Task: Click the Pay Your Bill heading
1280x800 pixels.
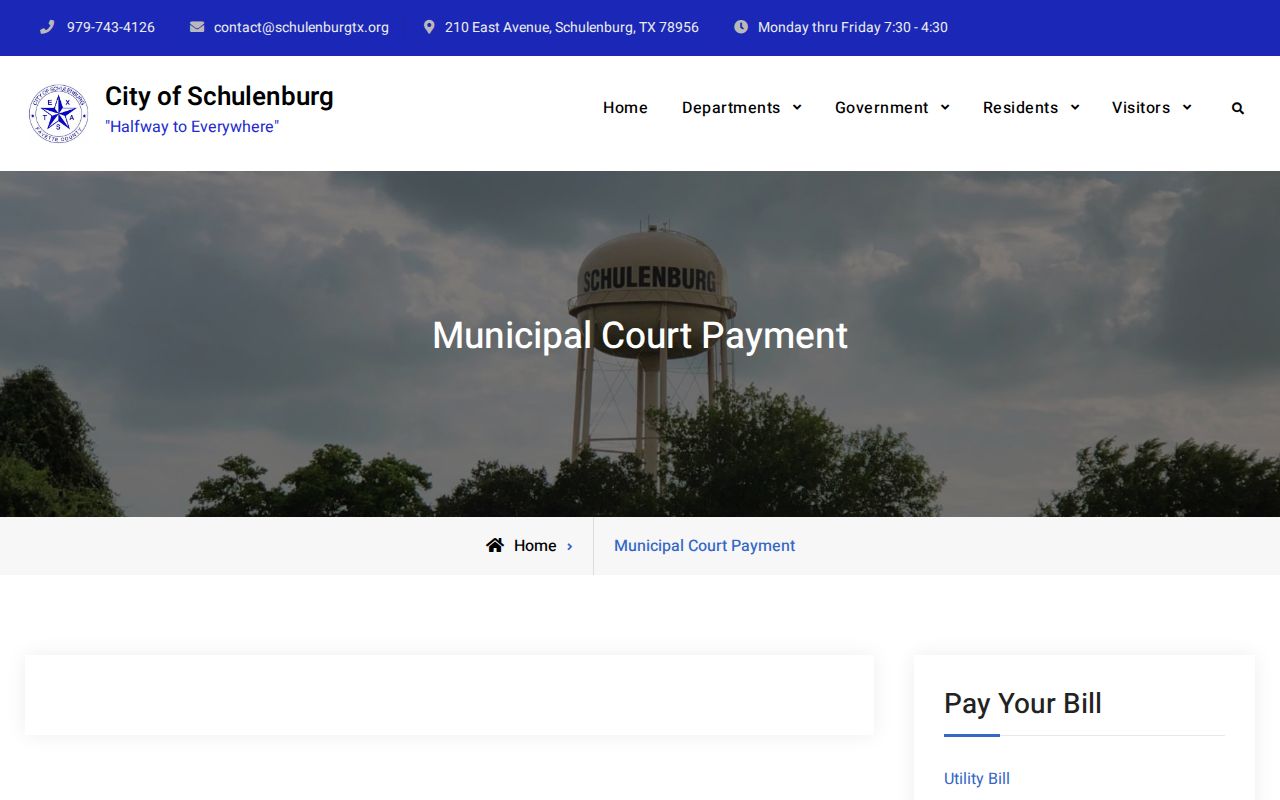Action: click(1023, 703)
